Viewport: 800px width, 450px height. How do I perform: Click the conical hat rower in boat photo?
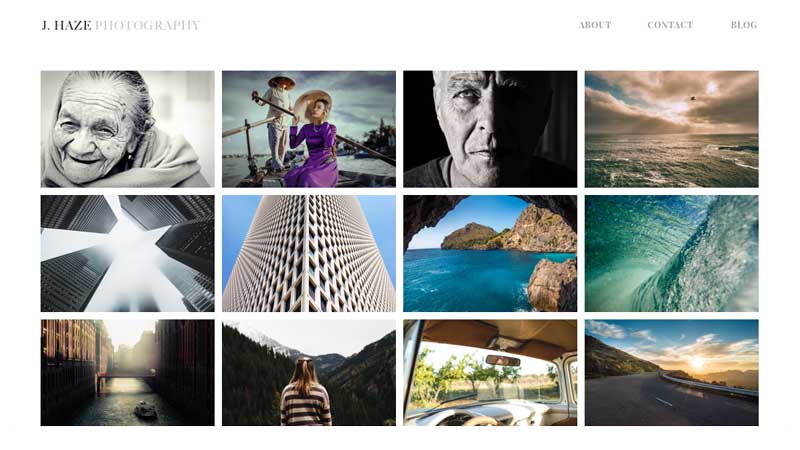[276, 122]
